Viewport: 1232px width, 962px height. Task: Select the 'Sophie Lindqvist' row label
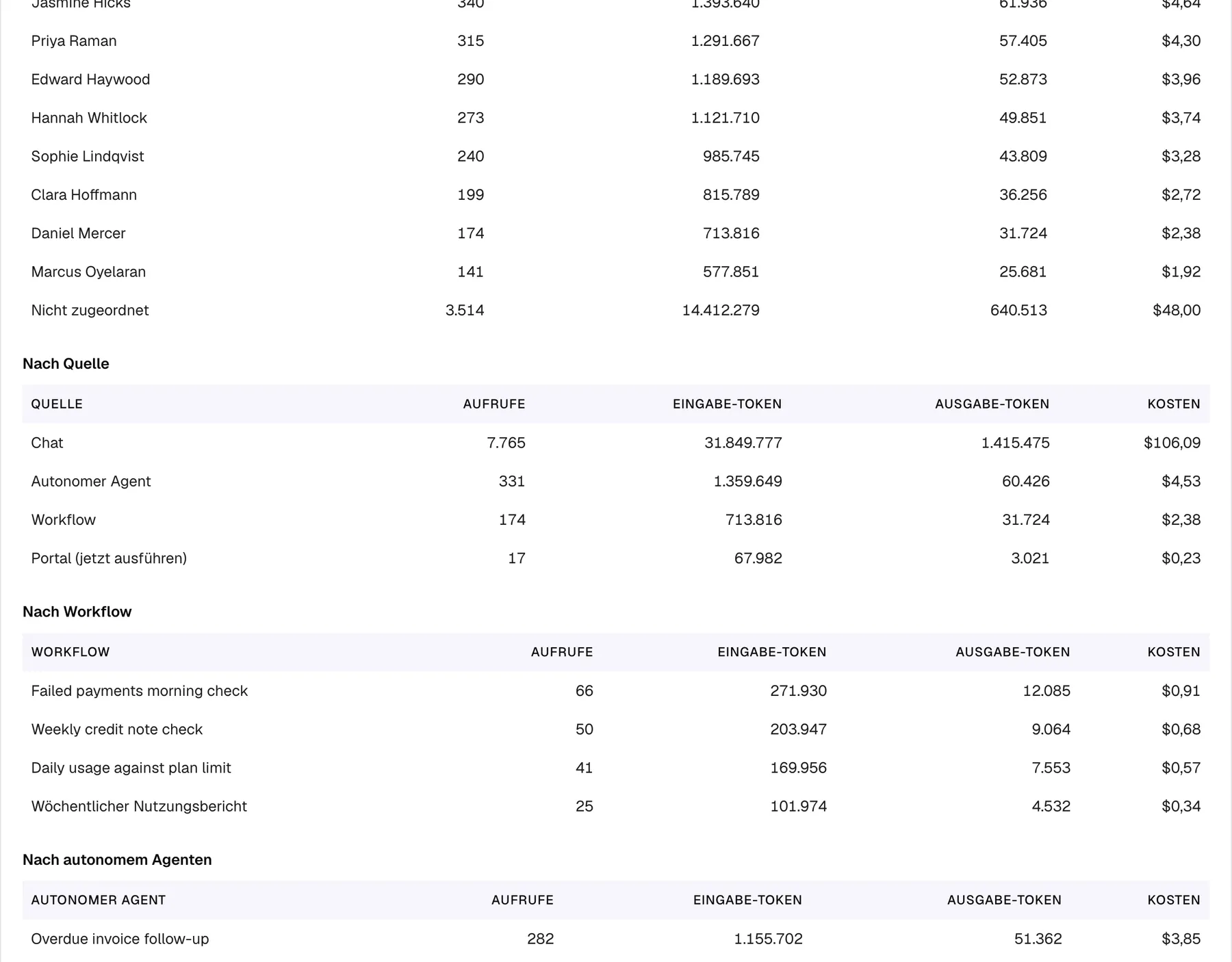pos(88,156)
